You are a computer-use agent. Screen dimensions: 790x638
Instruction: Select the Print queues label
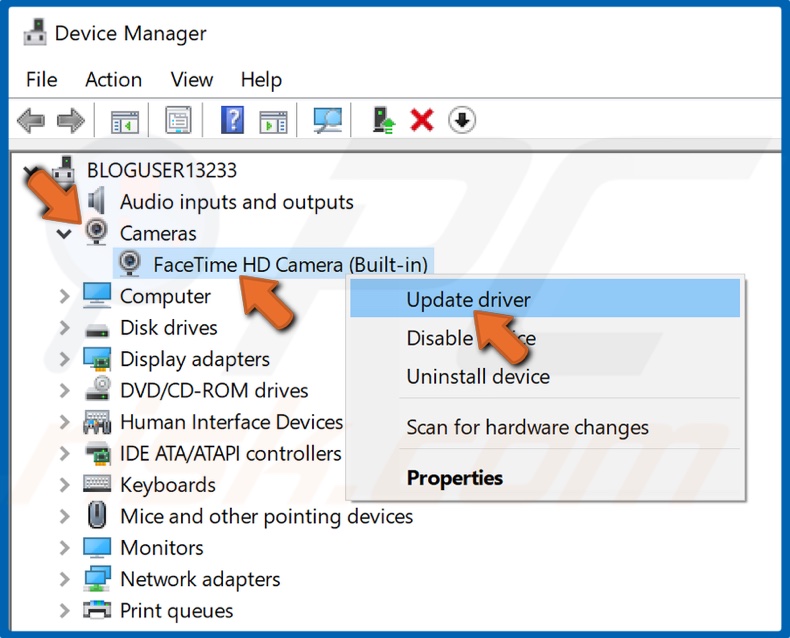176,611
